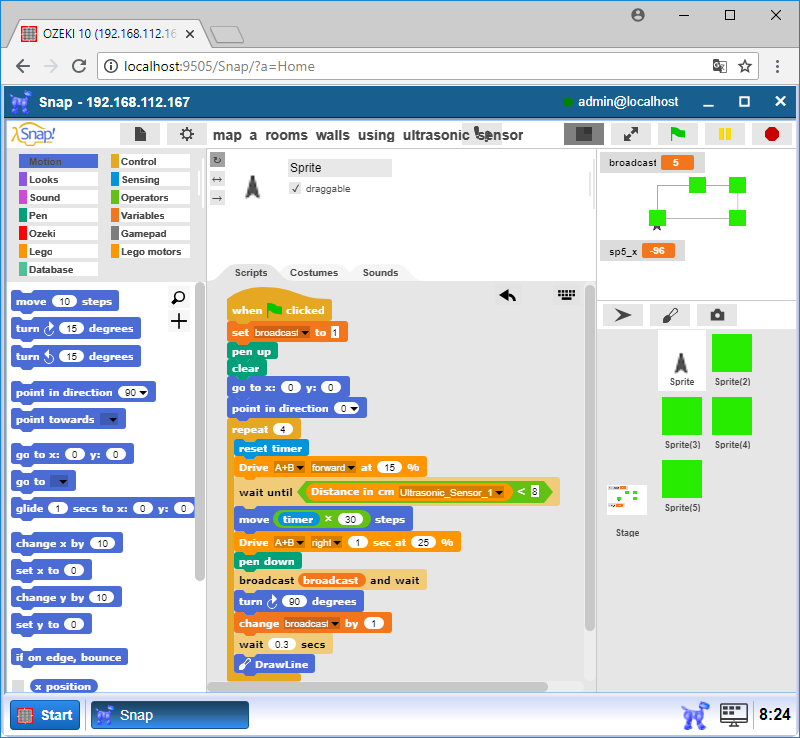The image size is (800, 738).
Task: Toggle keyboard entry icon in scripts area
Action: click(566, 294)
